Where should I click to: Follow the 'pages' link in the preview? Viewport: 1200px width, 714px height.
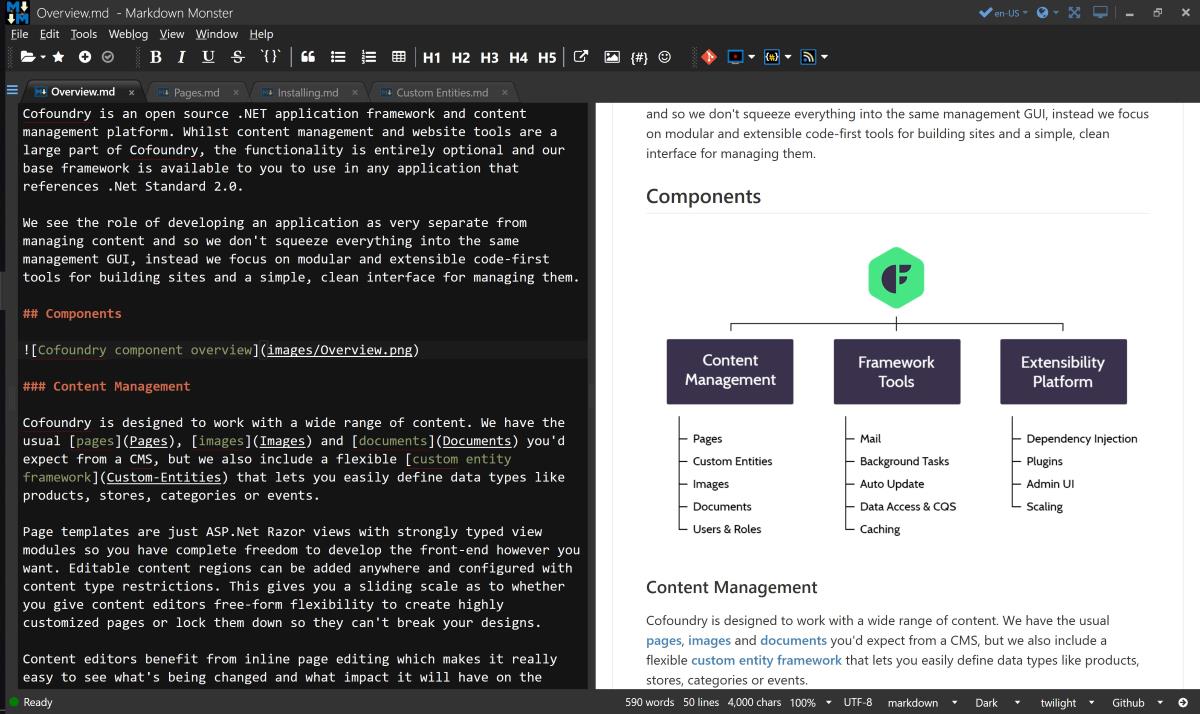click(x=664, y=640)
